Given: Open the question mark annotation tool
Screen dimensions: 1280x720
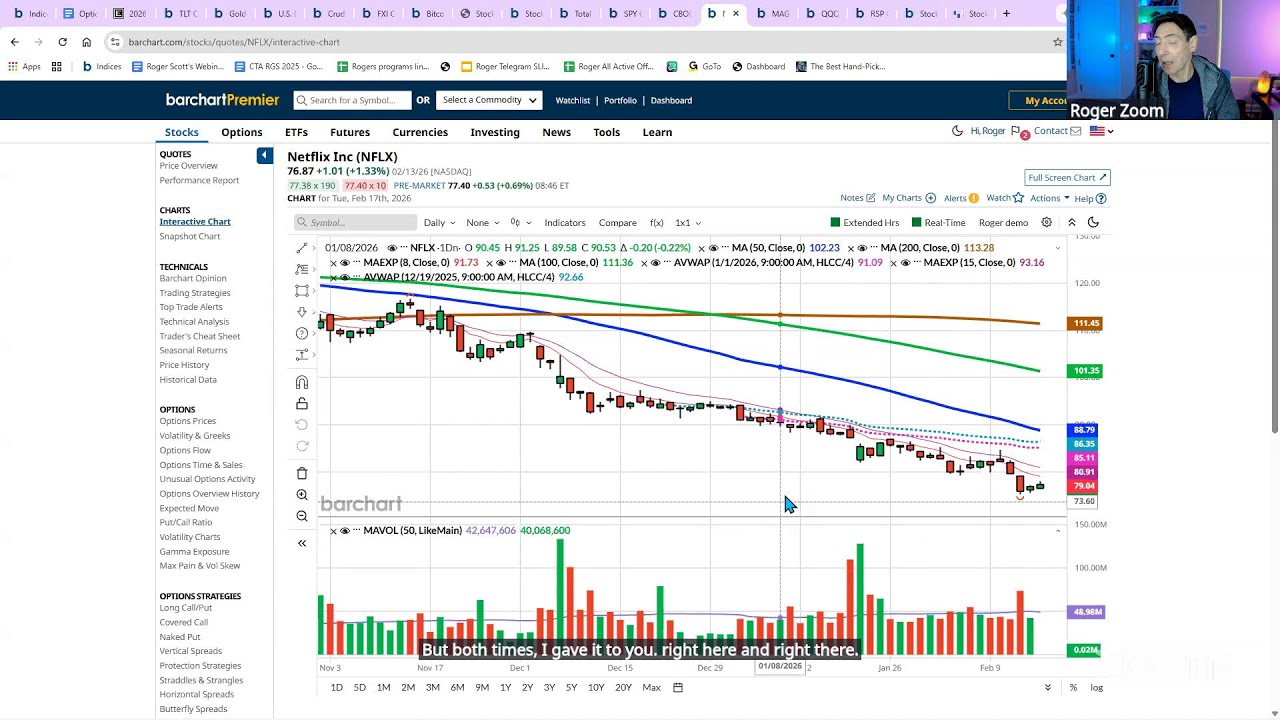Looking at the screenshot, I should click(x=302, y=333).
